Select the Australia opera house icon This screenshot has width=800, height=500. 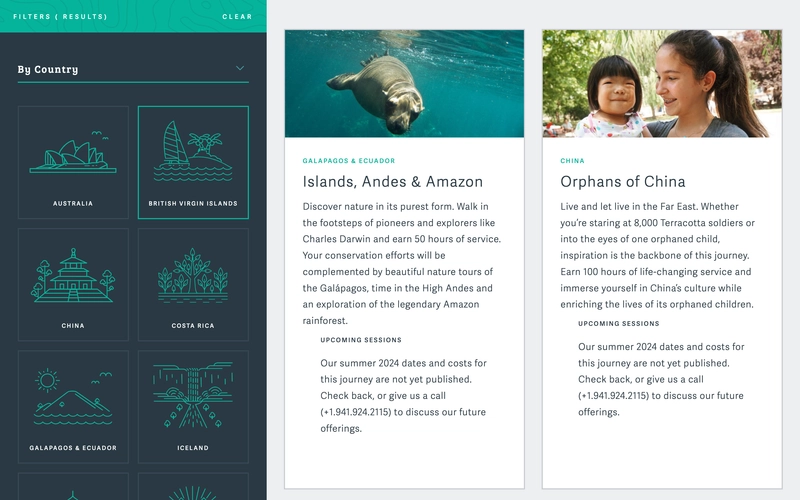pos(73,152)
